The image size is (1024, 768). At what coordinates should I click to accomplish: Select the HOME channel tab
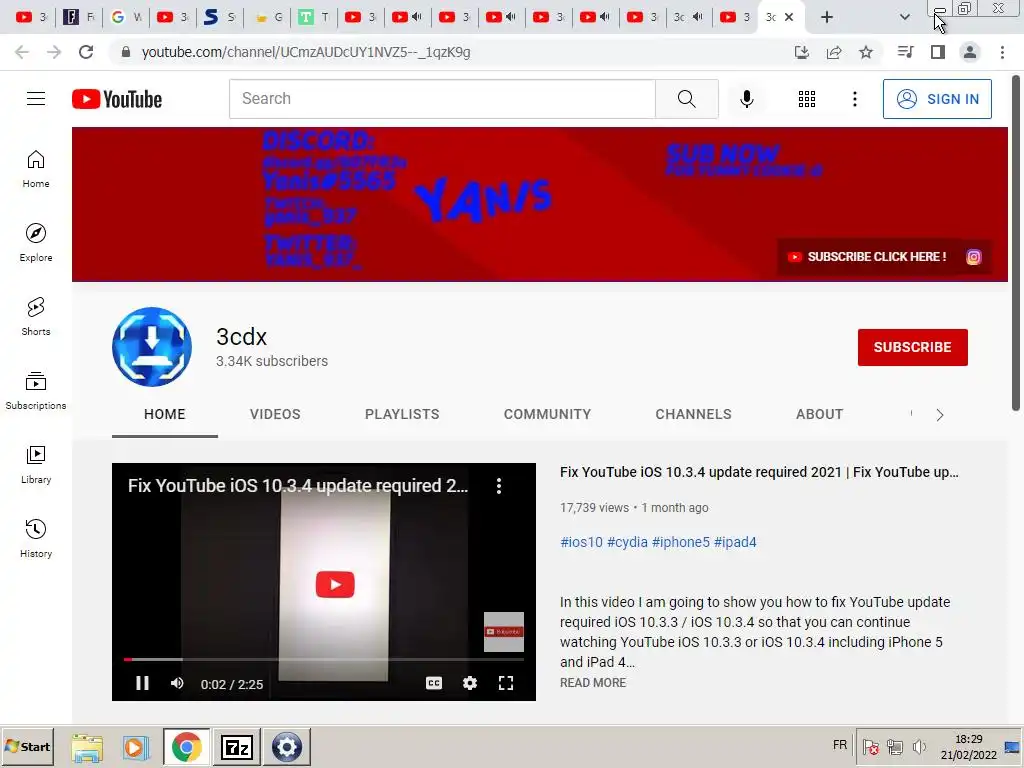pyautogui.click(x=165, y=414)
